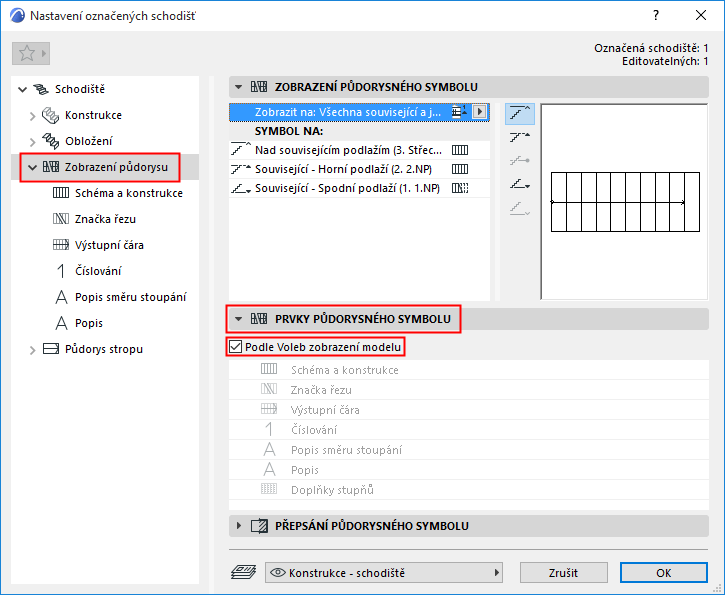Click symbol icon of Spodní podlaží row
The image size is (725, 595).
460,188
